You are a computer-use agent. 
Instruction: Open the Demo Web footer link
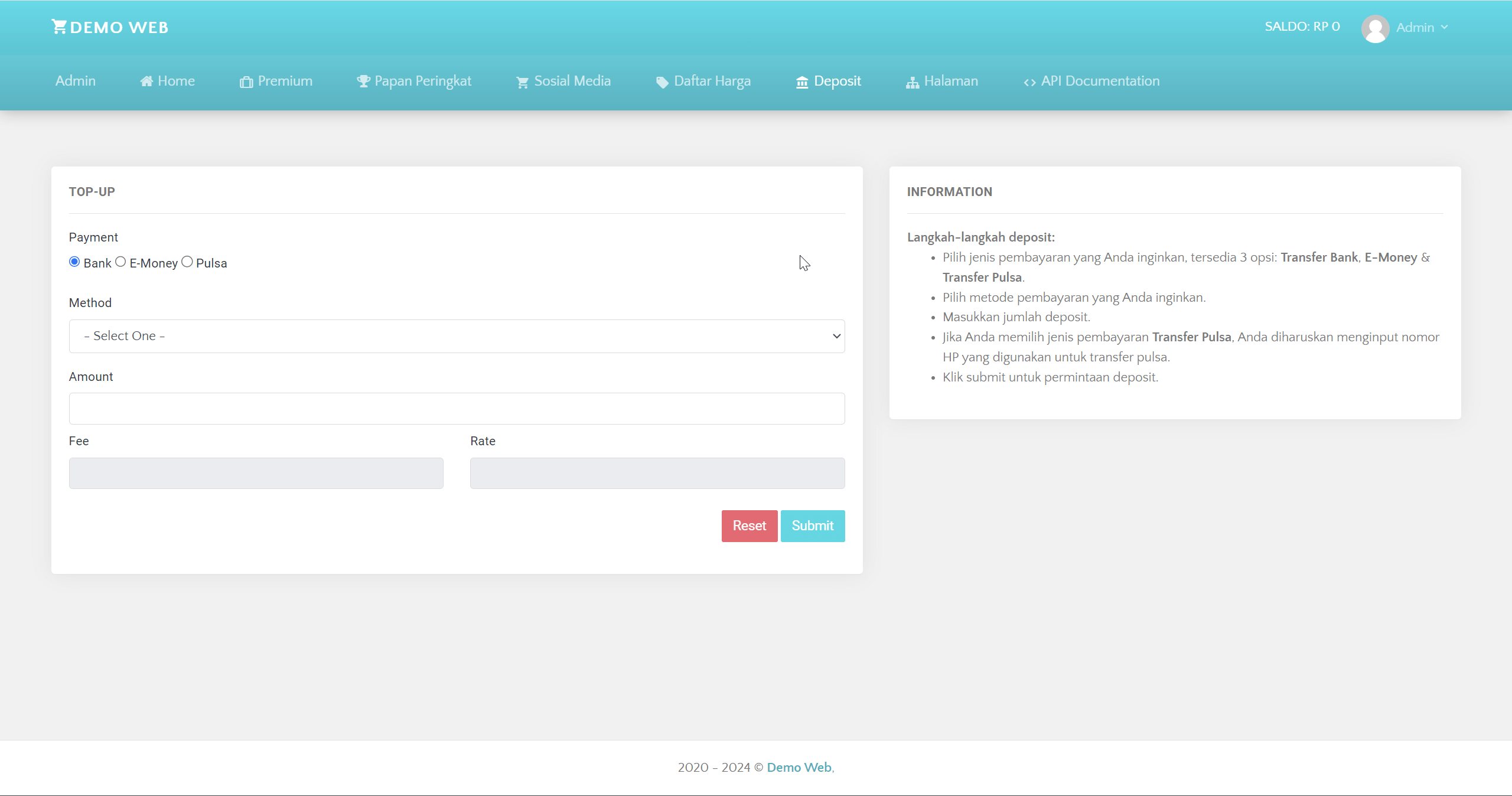(798, 767)
